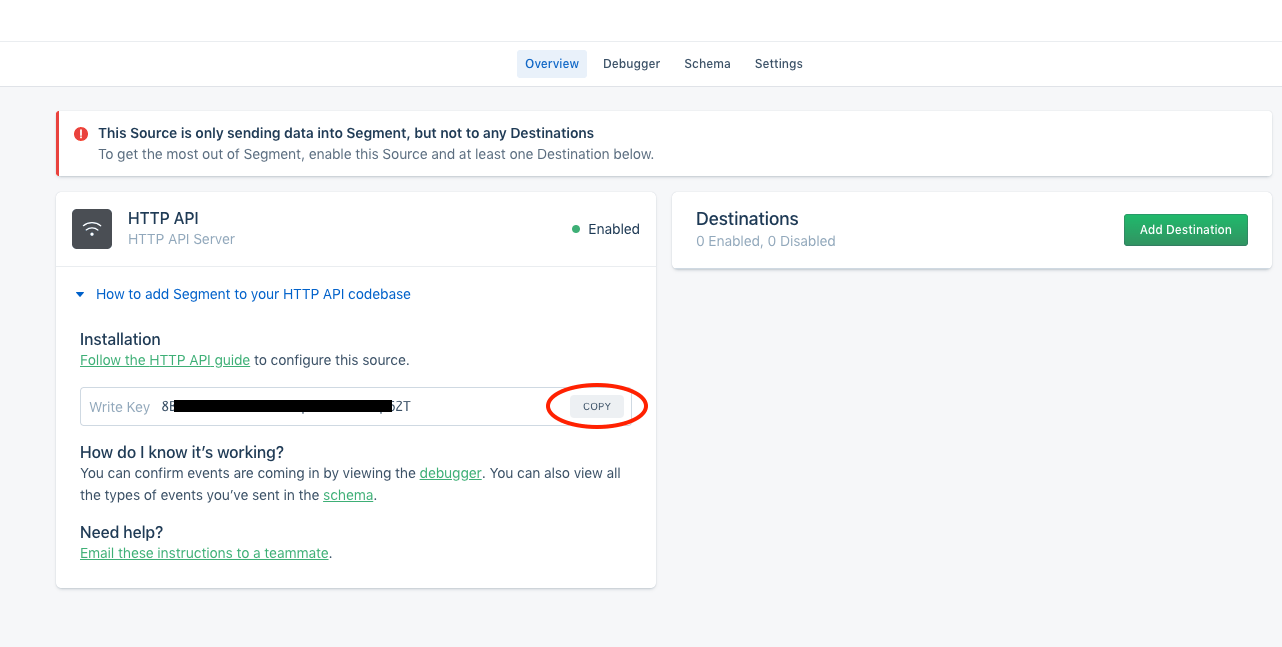Go to the Schema tab

707,64
